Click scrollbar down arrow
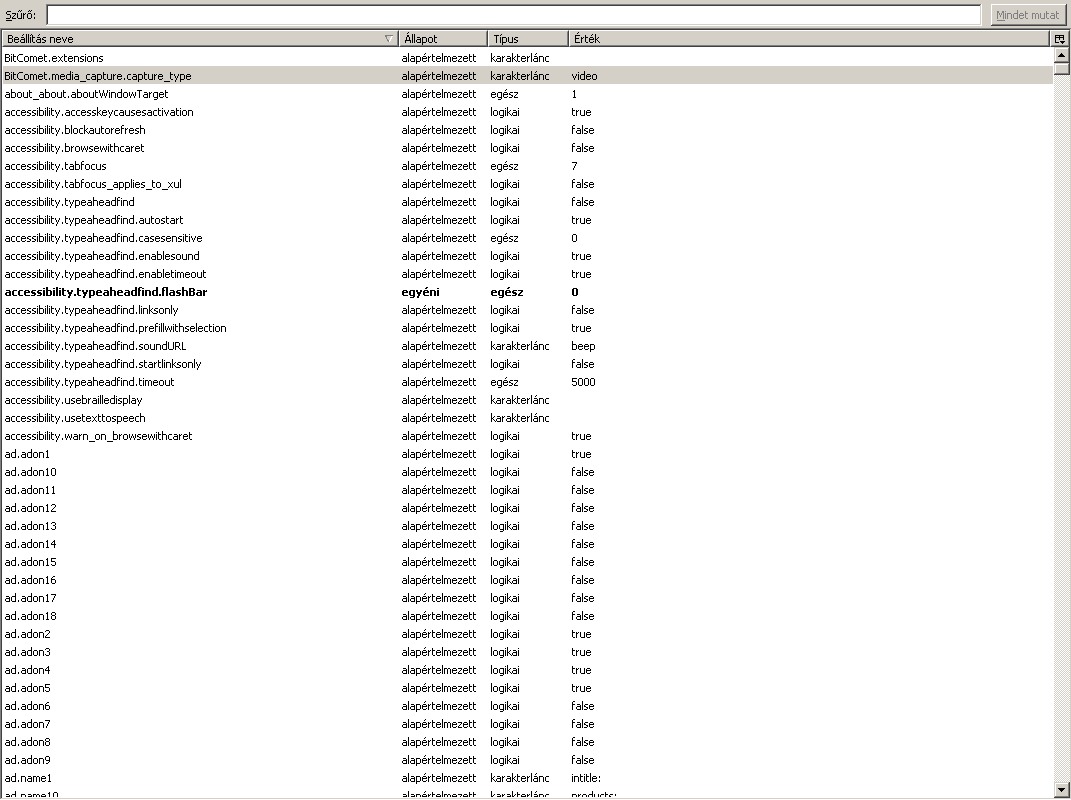 point(1061,790)
